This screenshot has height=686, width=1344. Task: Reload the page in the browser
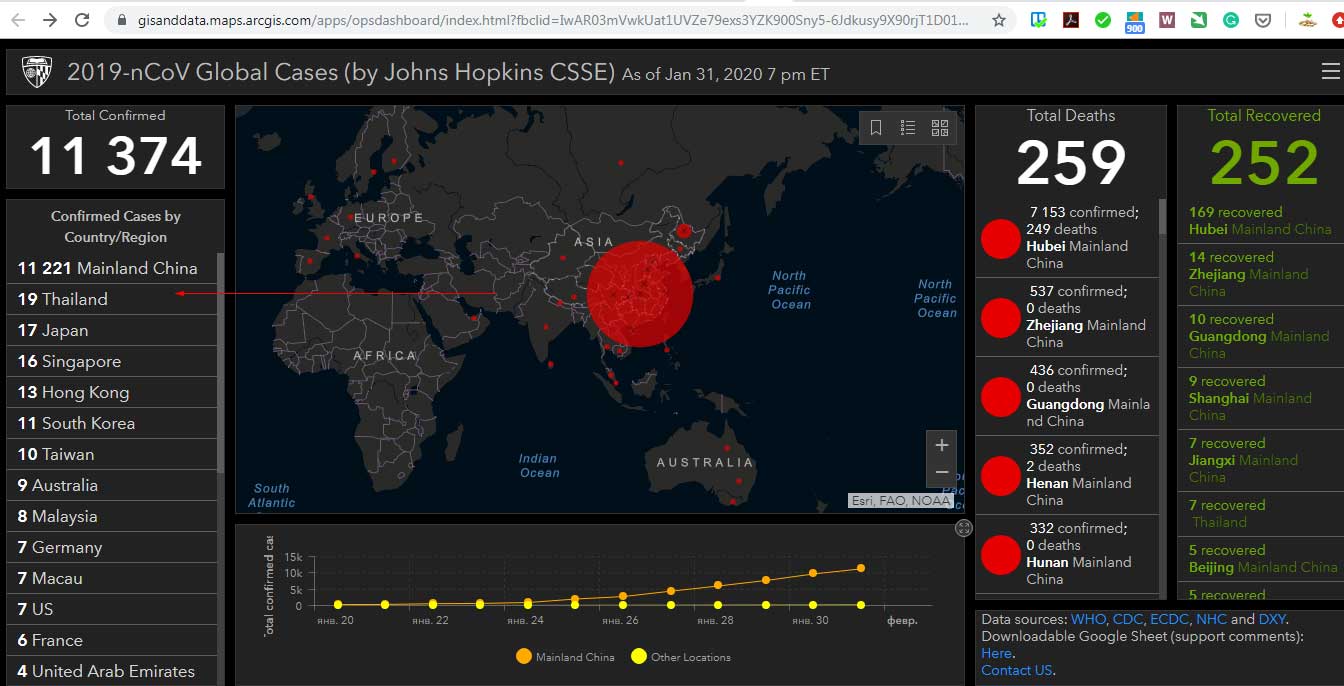pyautogui.click(x=82, y=20)
